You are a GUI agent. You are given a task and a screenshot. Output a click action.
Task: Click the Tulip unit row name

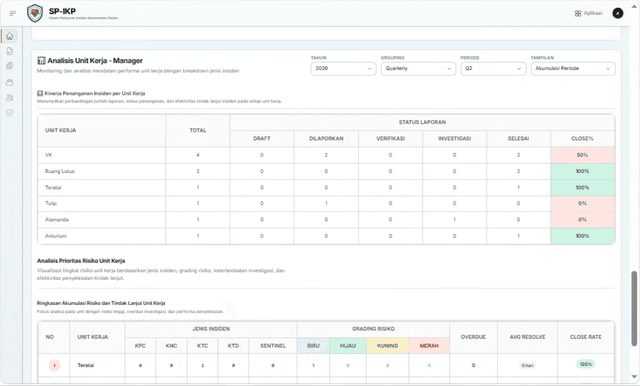[51, 203]
